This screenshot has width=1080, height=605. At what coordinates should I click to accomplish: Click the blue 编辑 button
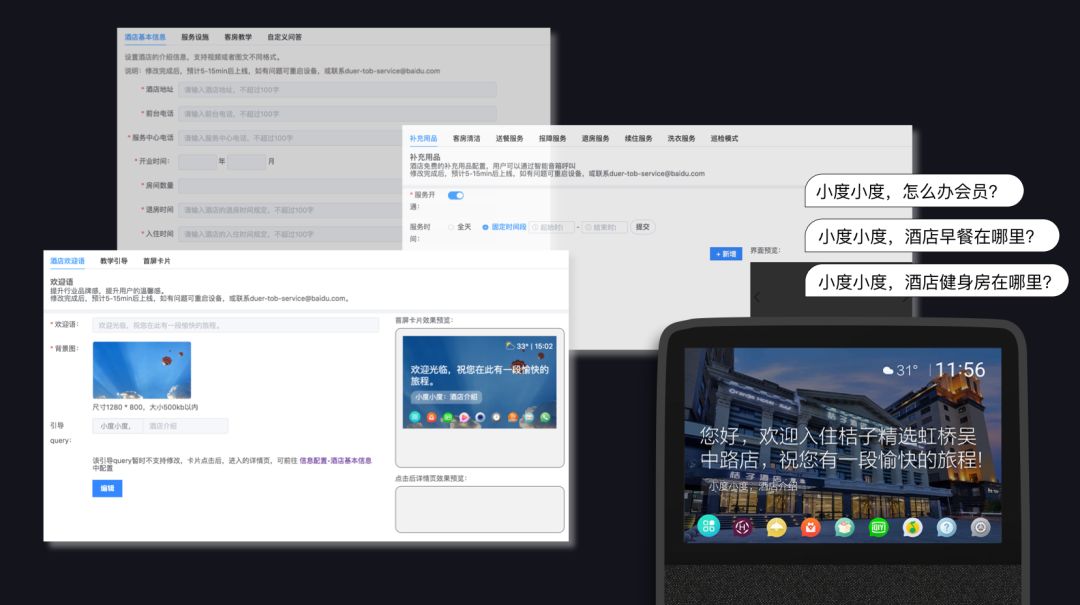[107, 488]
